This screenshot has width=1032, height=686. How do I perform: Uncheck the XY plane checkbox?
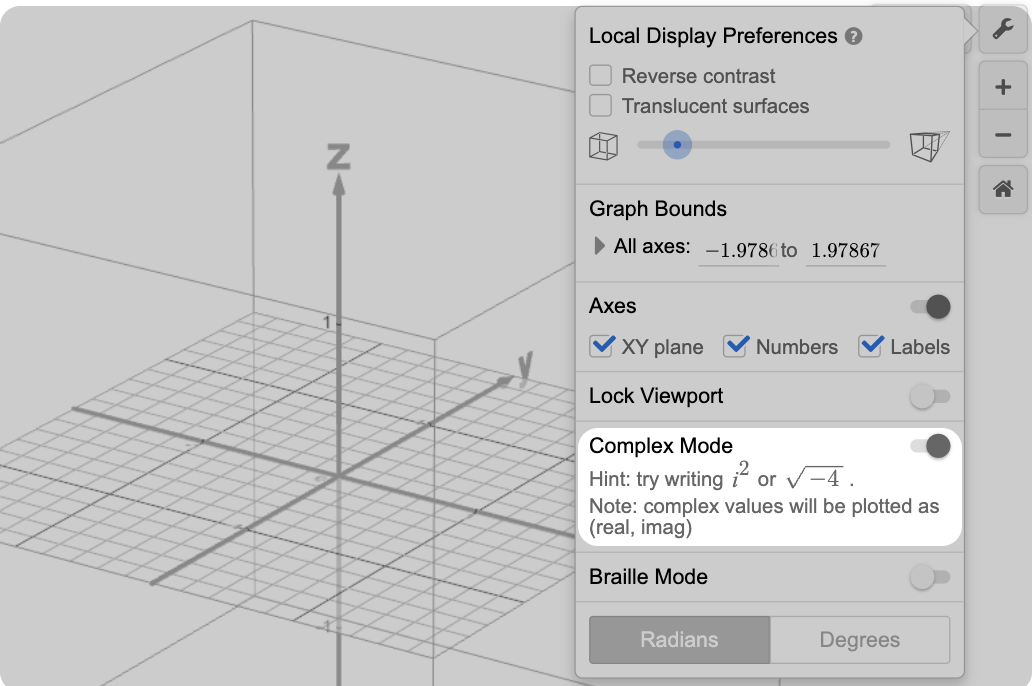(x=603, y=346)
